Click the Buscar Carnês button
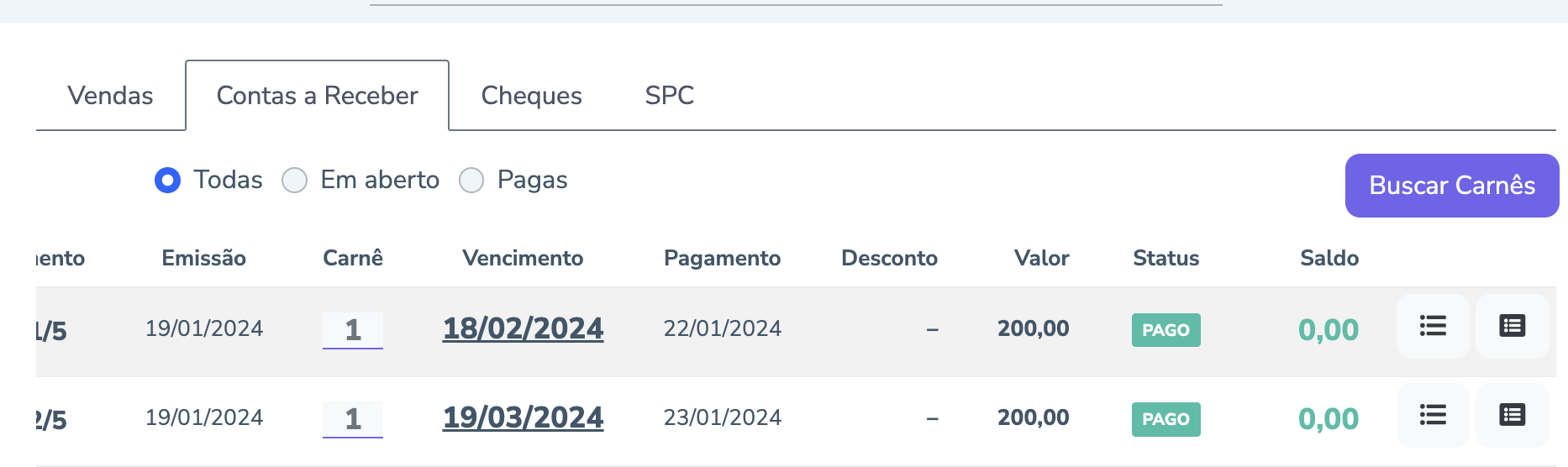Screen dimensions: 1568x467 [1451, 186]
